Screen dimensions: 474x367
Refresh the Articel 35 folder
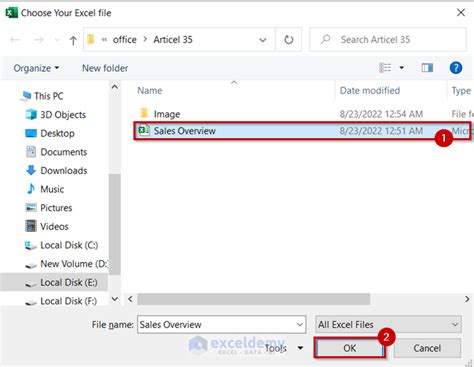289,40
